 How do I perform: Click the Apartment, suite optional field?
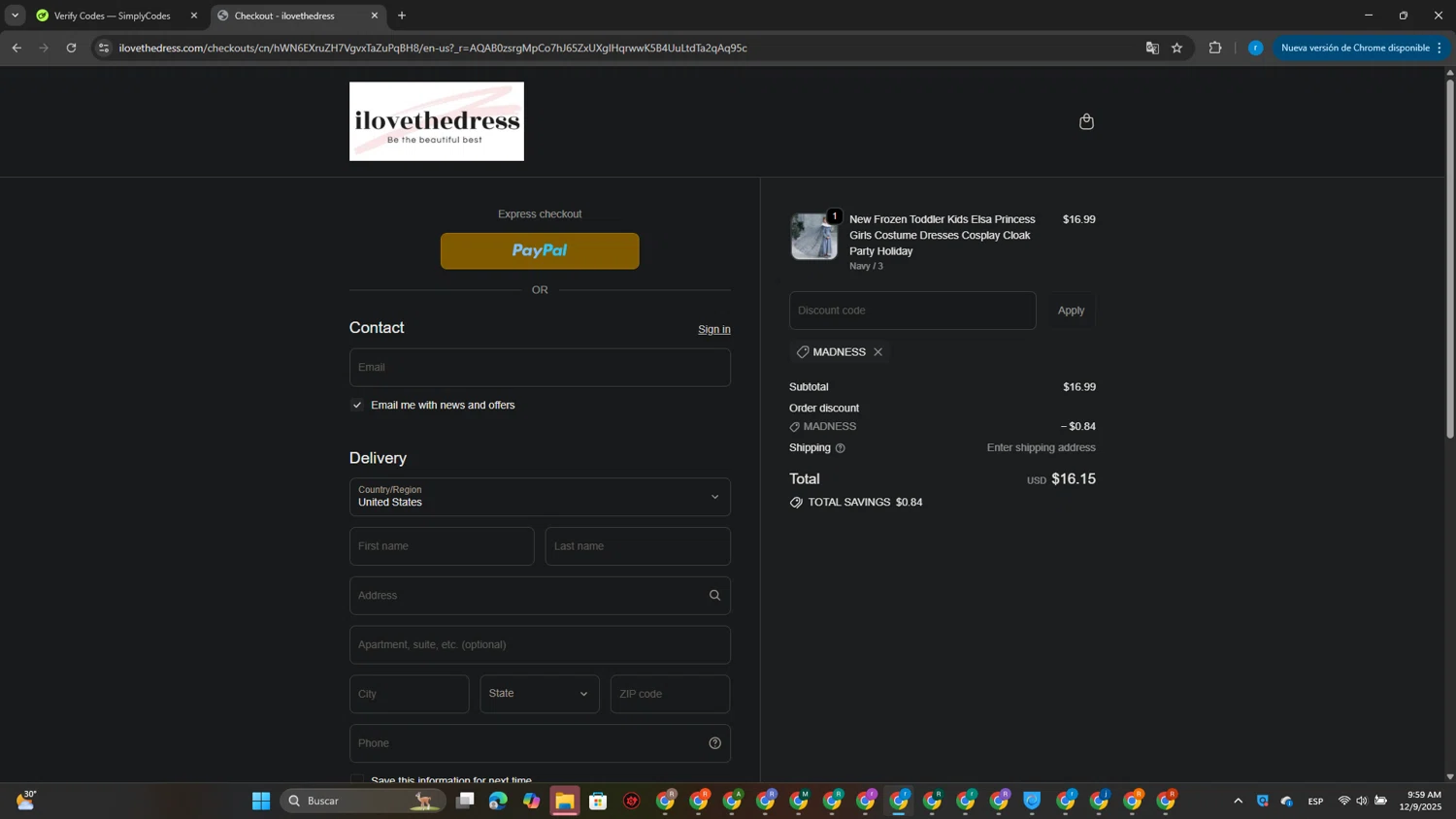[540, 645]
